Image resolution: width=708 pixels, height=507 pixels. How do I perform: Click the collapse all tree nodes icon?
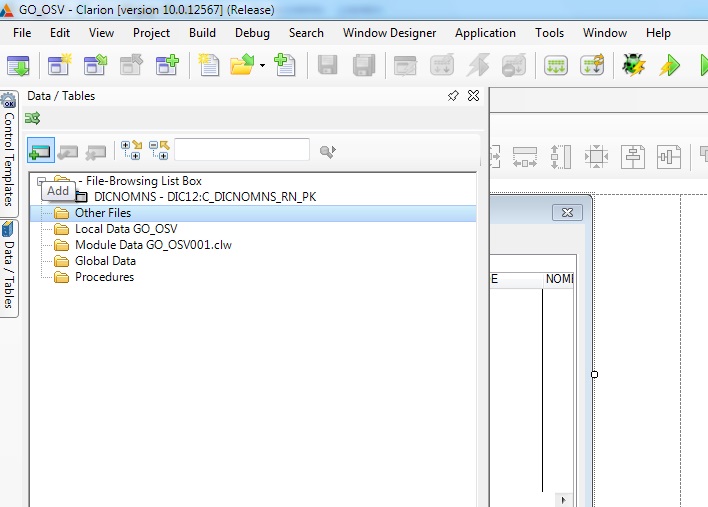pyautogui.click(x=159, y=151)
